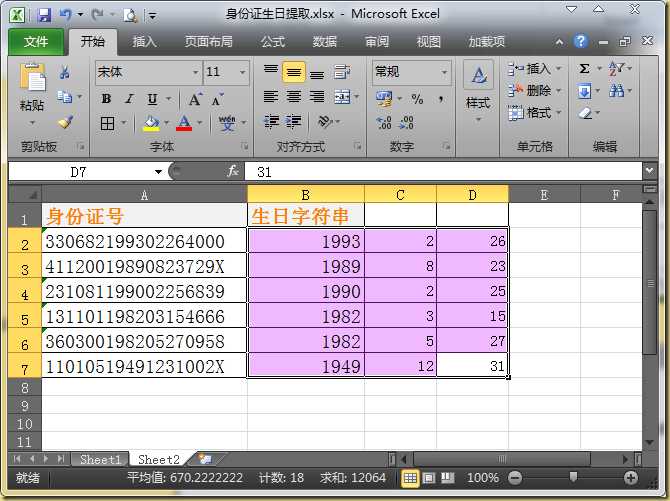Toggle Italic formatting

129,99
